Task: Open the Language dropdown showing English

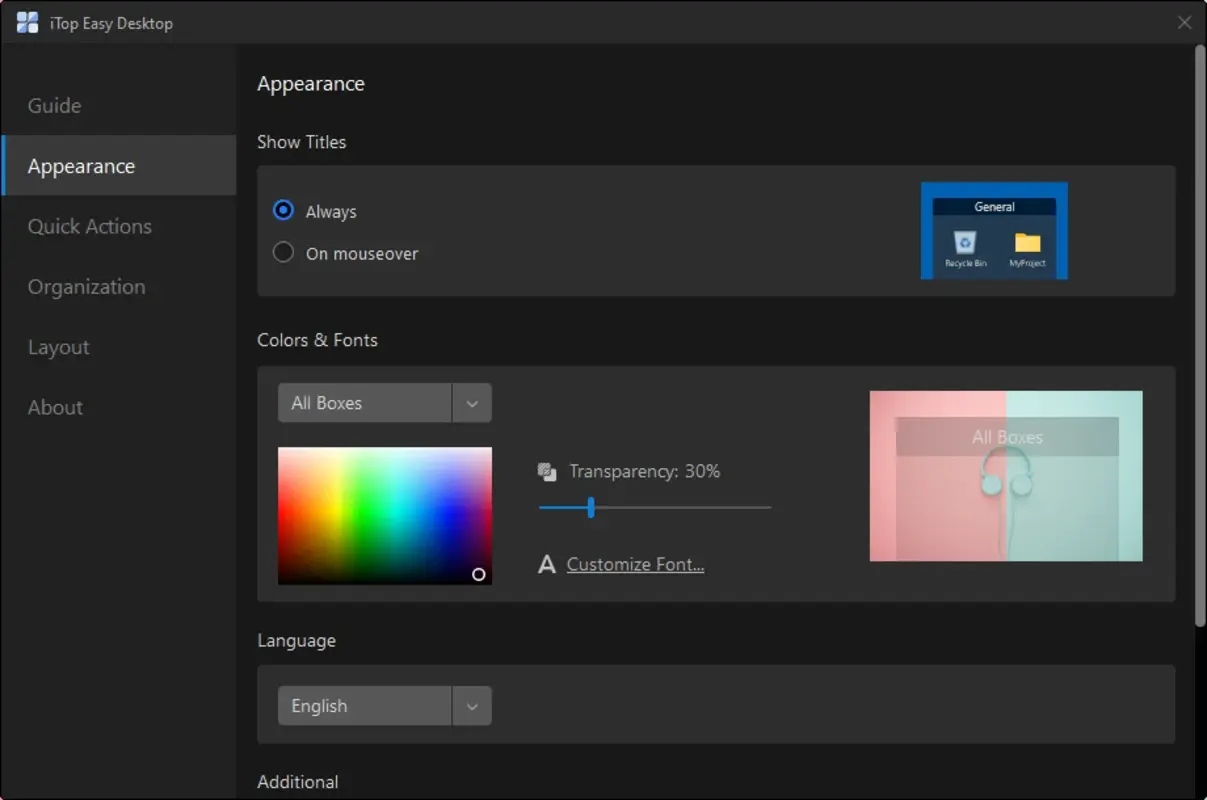Action: 365,705
